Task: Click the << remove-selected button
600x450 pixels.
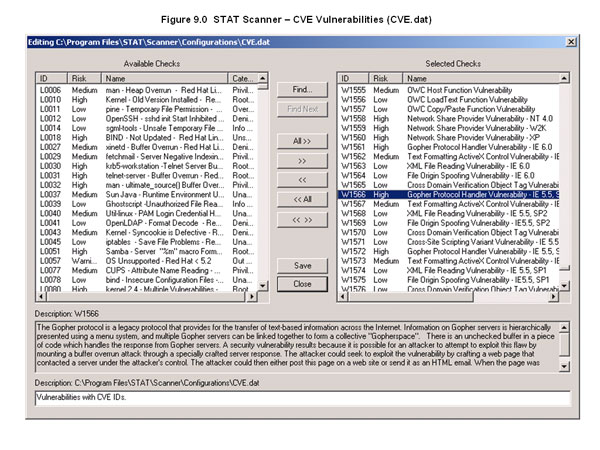Action: point(302,180)
